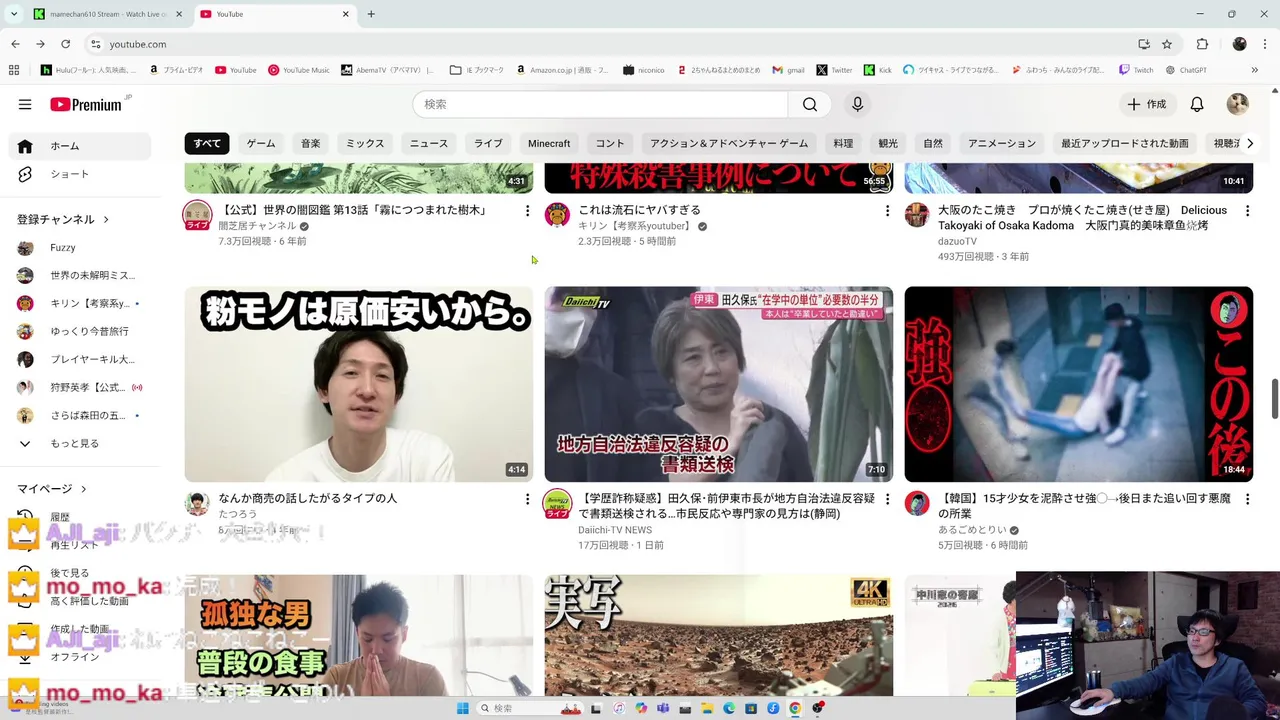Image resolution: width=1280 pixels, height=720 pixels.
Task: Select the すべて filter chip
Action: 207,143
